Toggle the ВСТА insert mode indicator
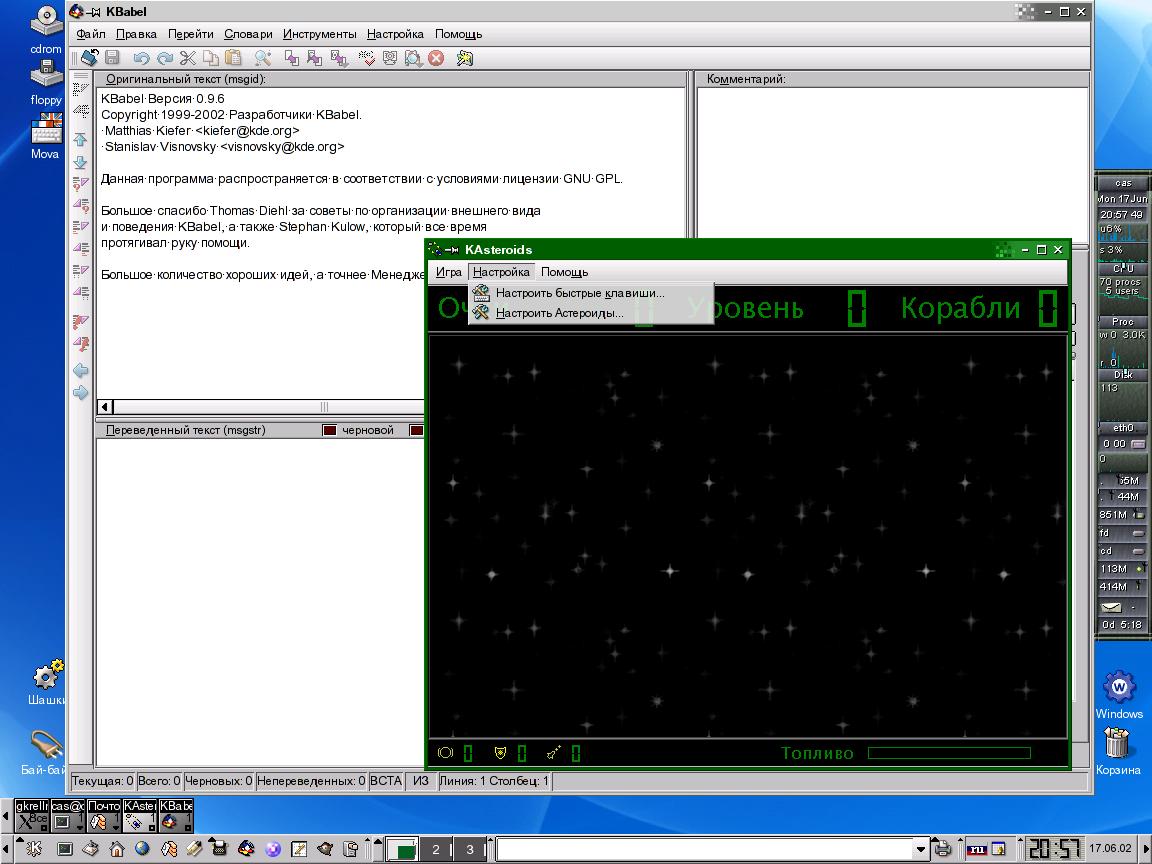This screenshot has width=1152, height=864. tap(386, 781)
